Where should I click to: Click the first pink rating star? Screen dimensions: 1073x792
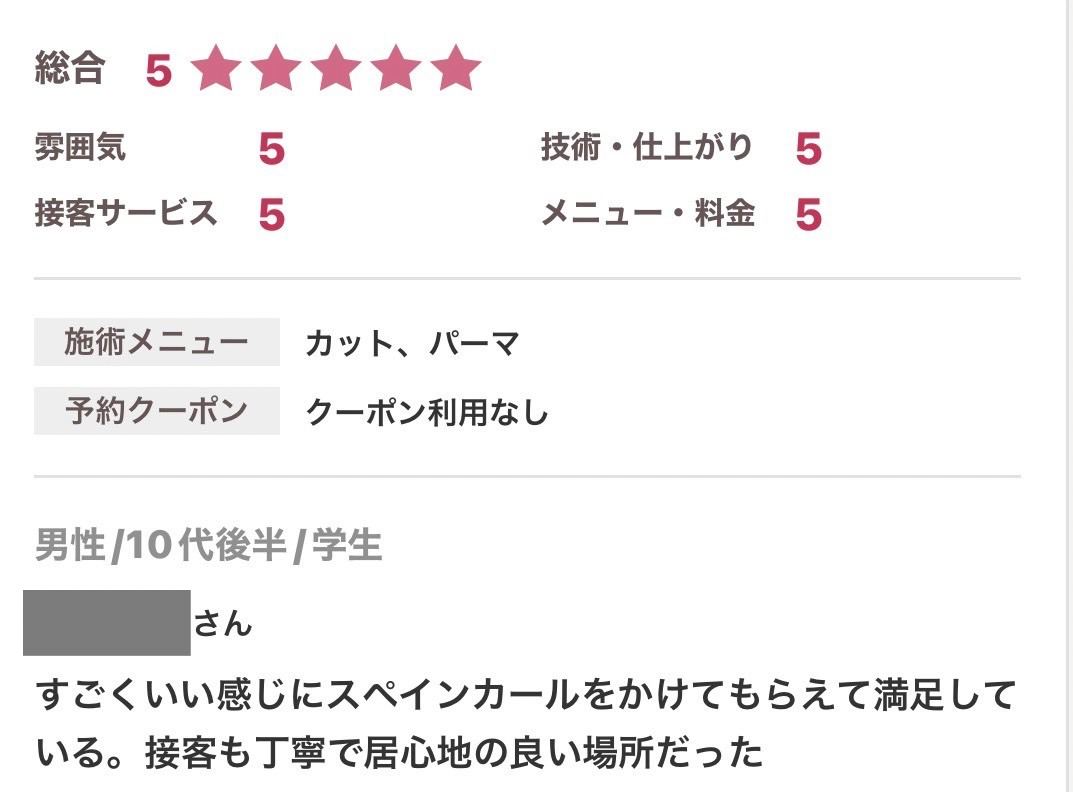[x=216, y=68]
